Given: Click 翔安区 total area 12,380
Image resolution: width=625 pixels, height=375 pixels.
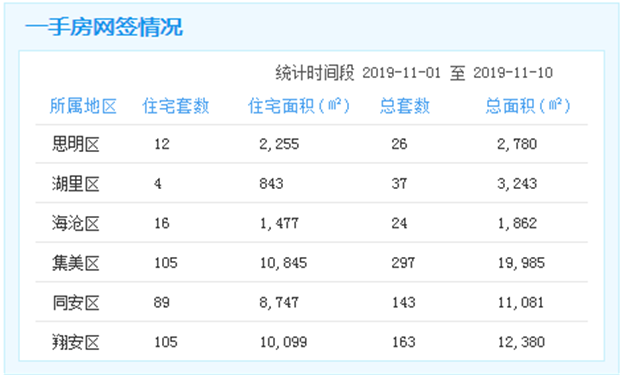Looking at the screenshot, I should pyautogui.click(x=521, y=342).
